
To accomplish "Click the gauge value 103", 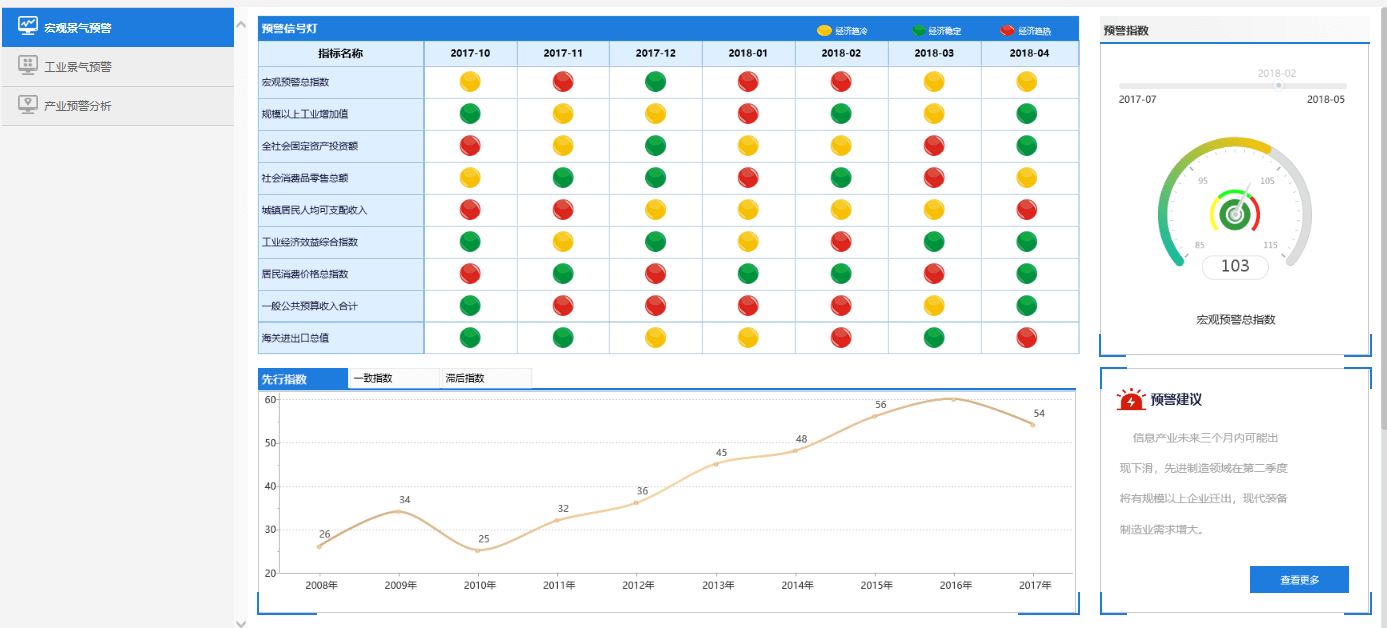I will tap(1235, 266).
